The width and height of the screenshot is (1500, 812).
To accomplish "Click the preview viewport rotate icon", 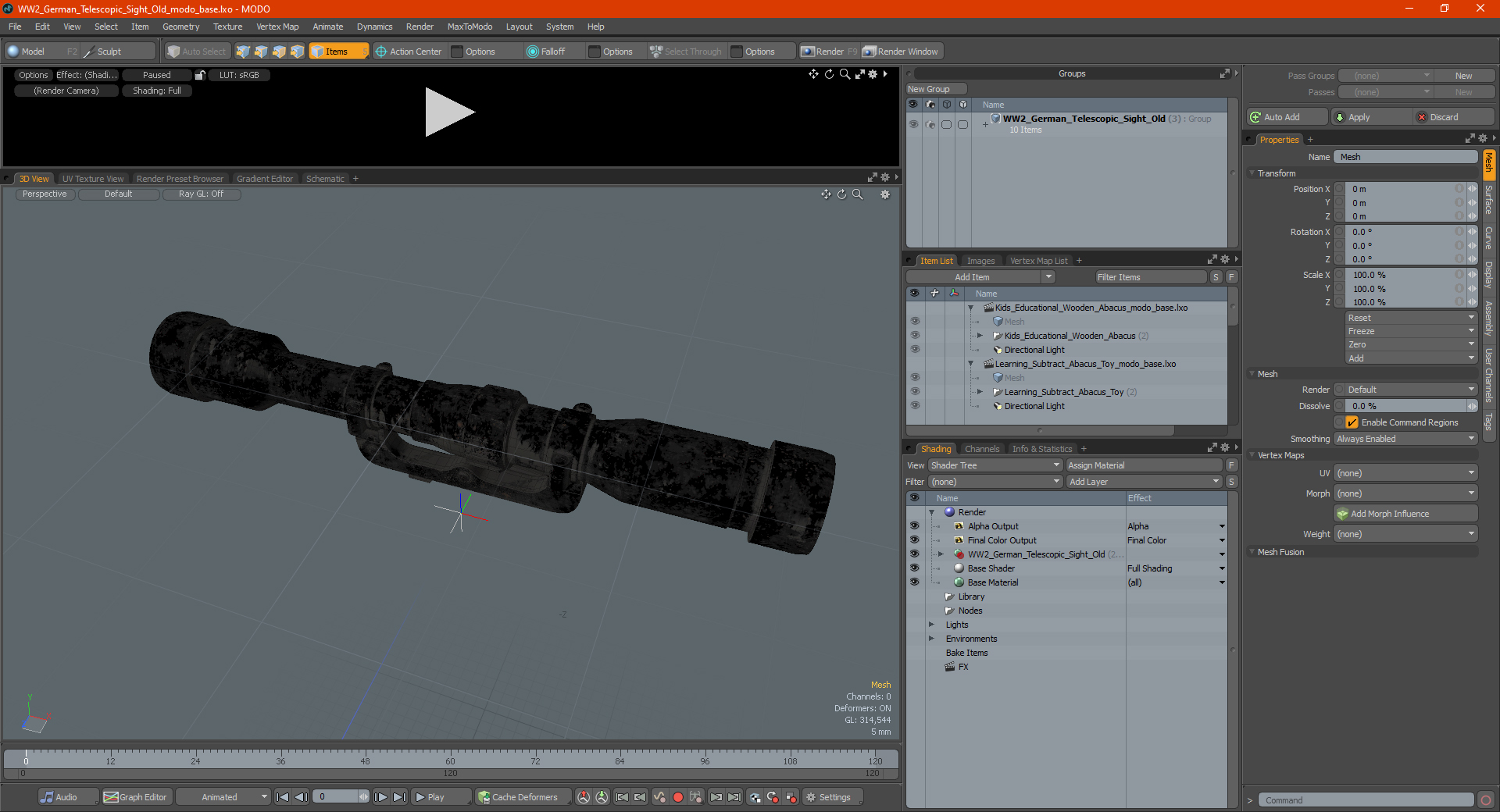I will [x=829, y=74].
